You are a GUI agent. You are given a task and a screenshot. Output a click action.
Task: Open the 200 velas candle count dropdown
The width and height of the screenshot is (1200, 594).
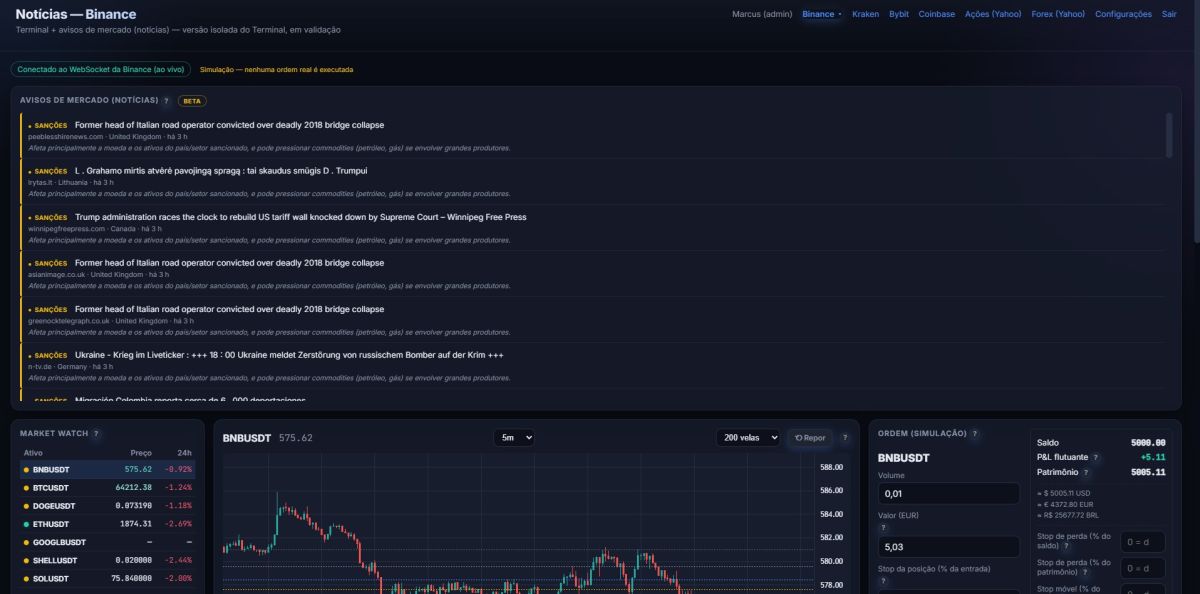click(x=748, y=438)
